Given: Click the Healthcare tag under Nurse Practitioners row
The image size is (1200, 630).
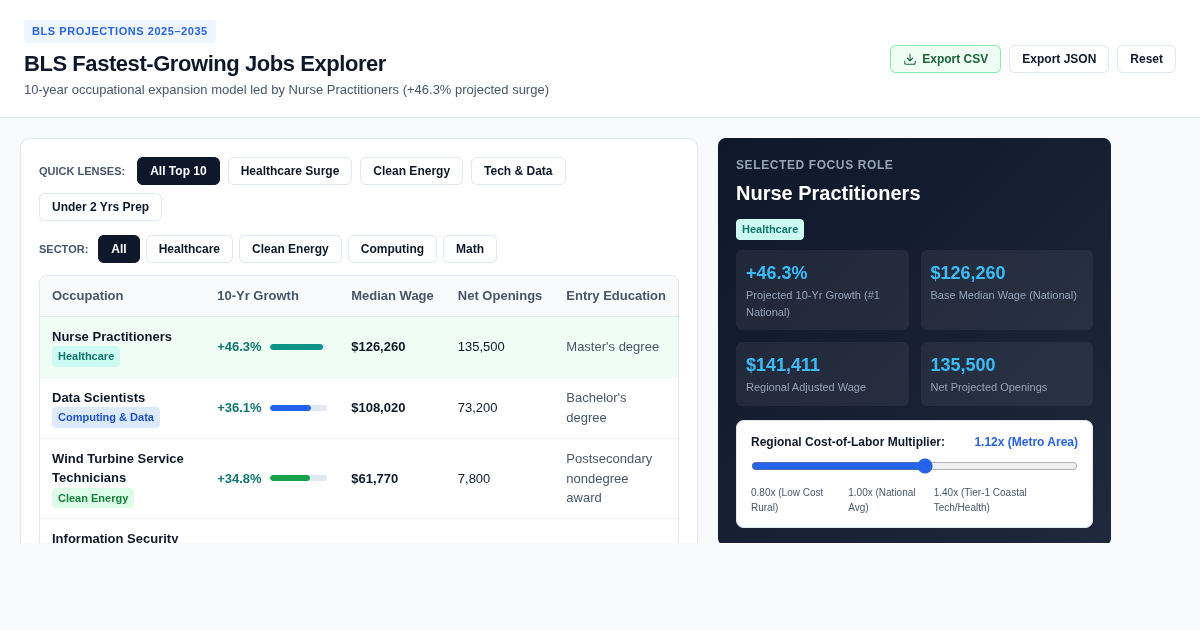Looking at the screenshot, I should point(86,357).
